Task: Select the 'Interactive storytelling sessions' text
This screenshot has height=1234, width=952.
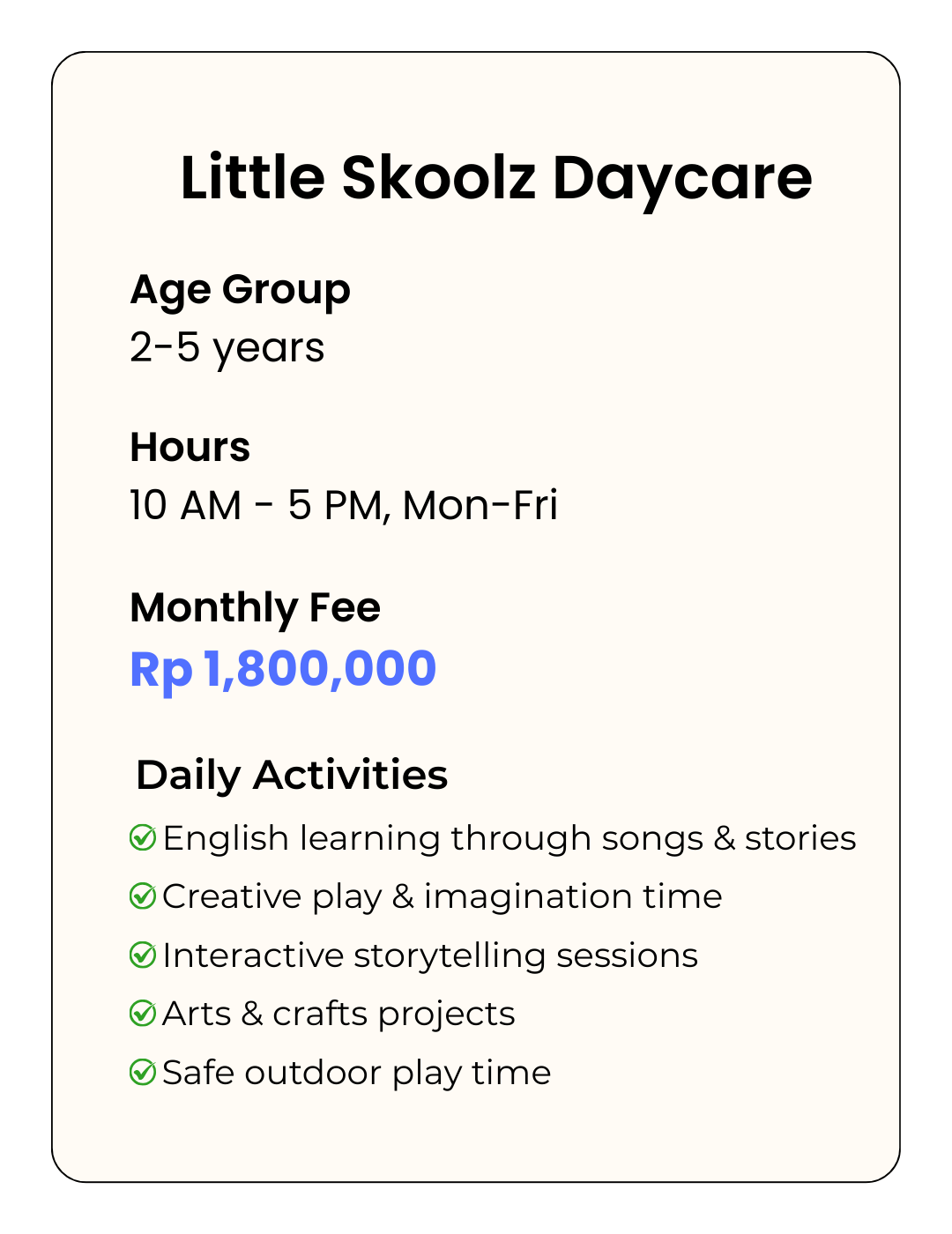Action: tap(430, 955)
